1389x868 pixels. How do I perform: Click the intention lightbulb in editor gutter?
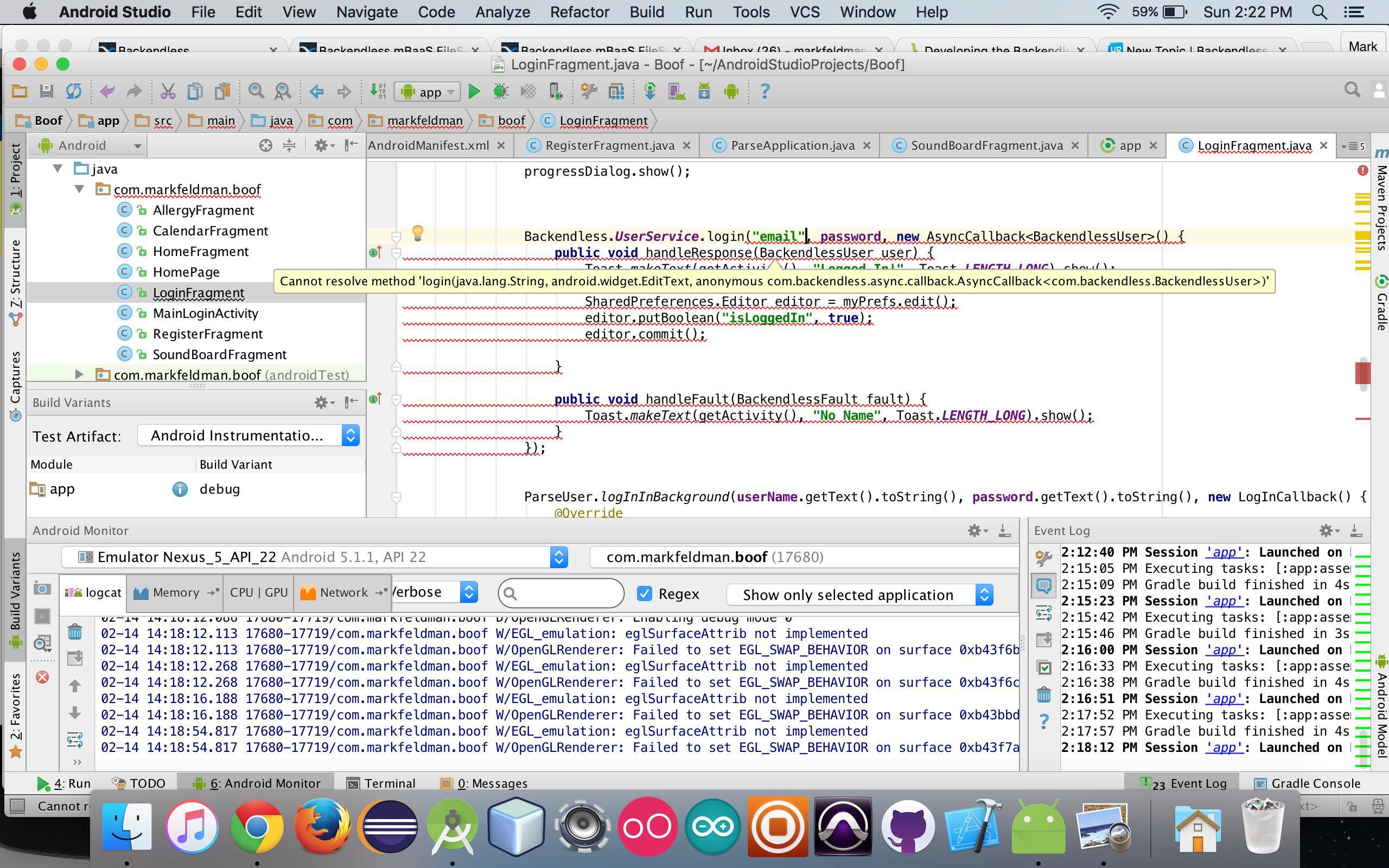[418, 233]
